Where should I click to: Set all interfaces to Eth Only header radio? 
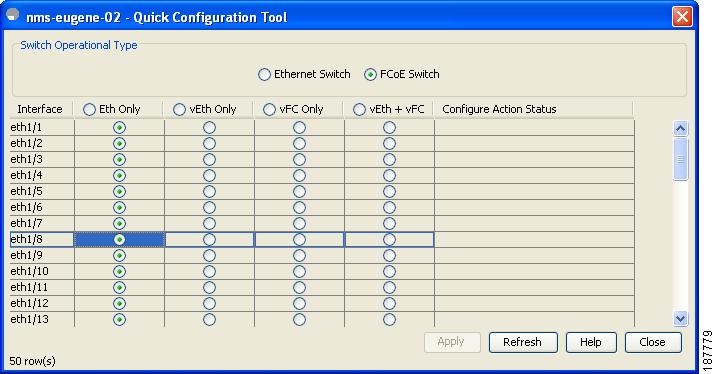point(89,109)
